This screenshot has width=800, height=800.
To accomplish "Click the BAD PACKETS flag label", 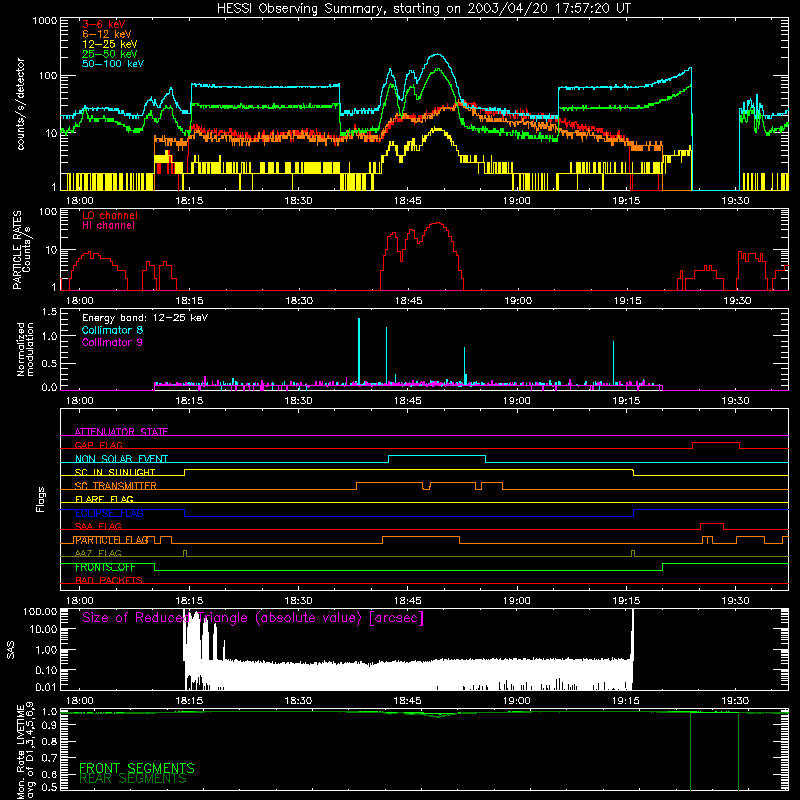I will pos(109,580).
